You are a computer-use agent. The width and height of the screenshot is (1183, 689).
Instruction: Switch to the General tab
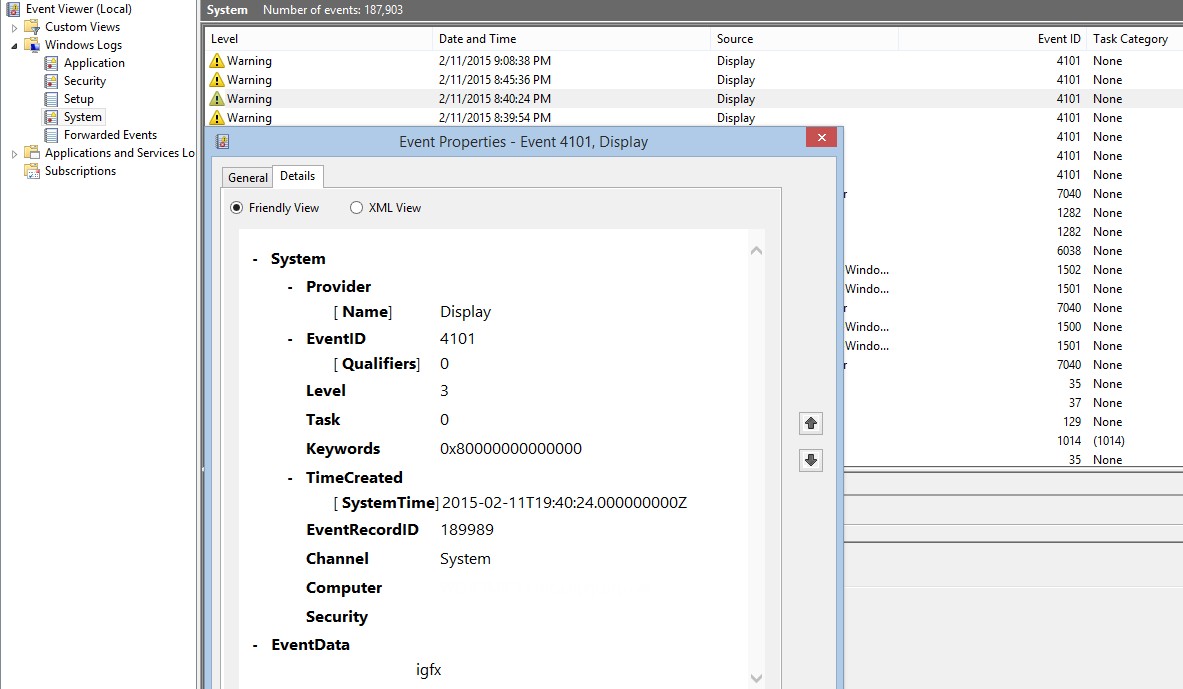[x=247, y=178]
